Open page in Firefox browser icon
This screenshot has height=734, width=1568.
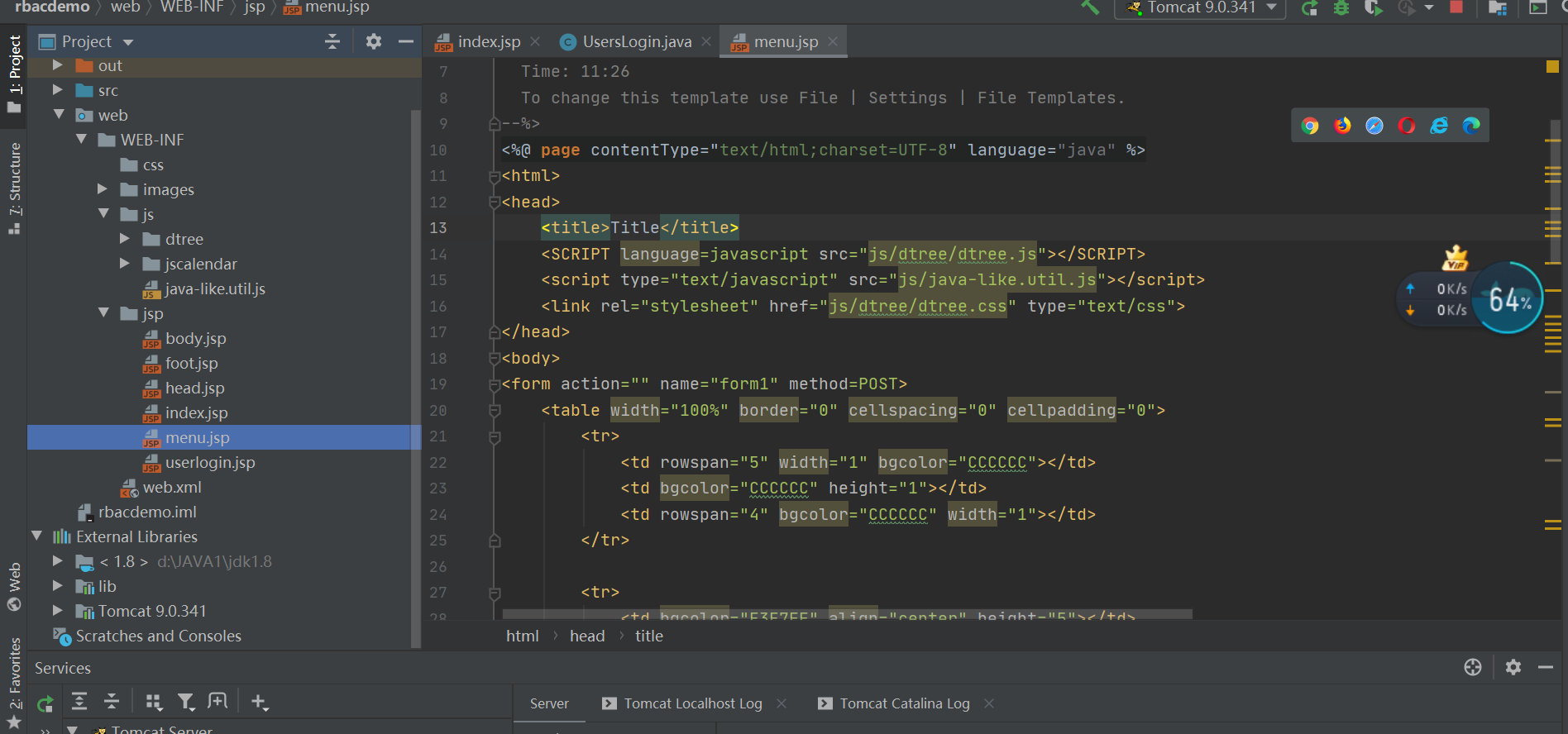click(1342, 126)
